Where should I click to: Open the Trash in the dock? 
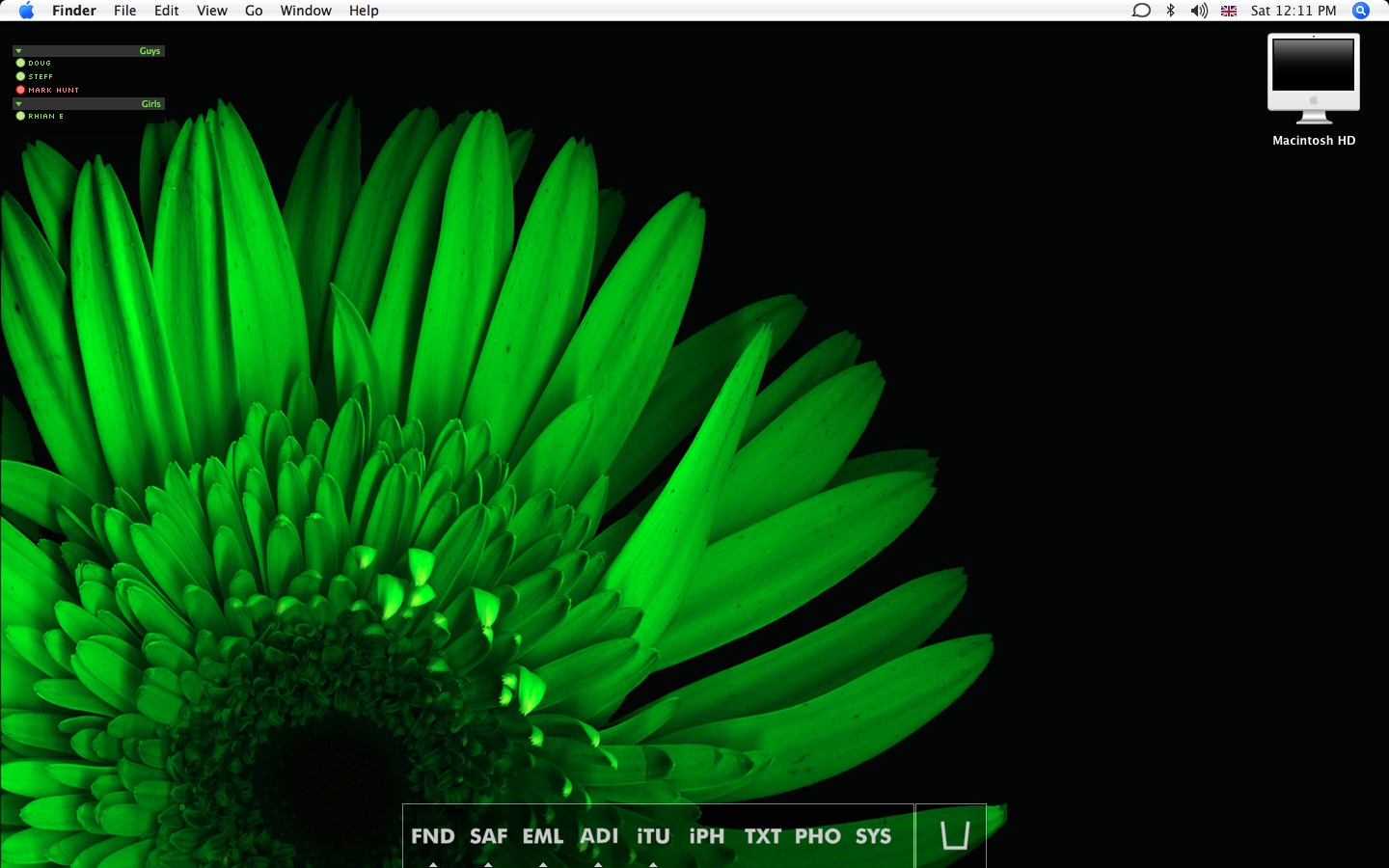point(955,835)
